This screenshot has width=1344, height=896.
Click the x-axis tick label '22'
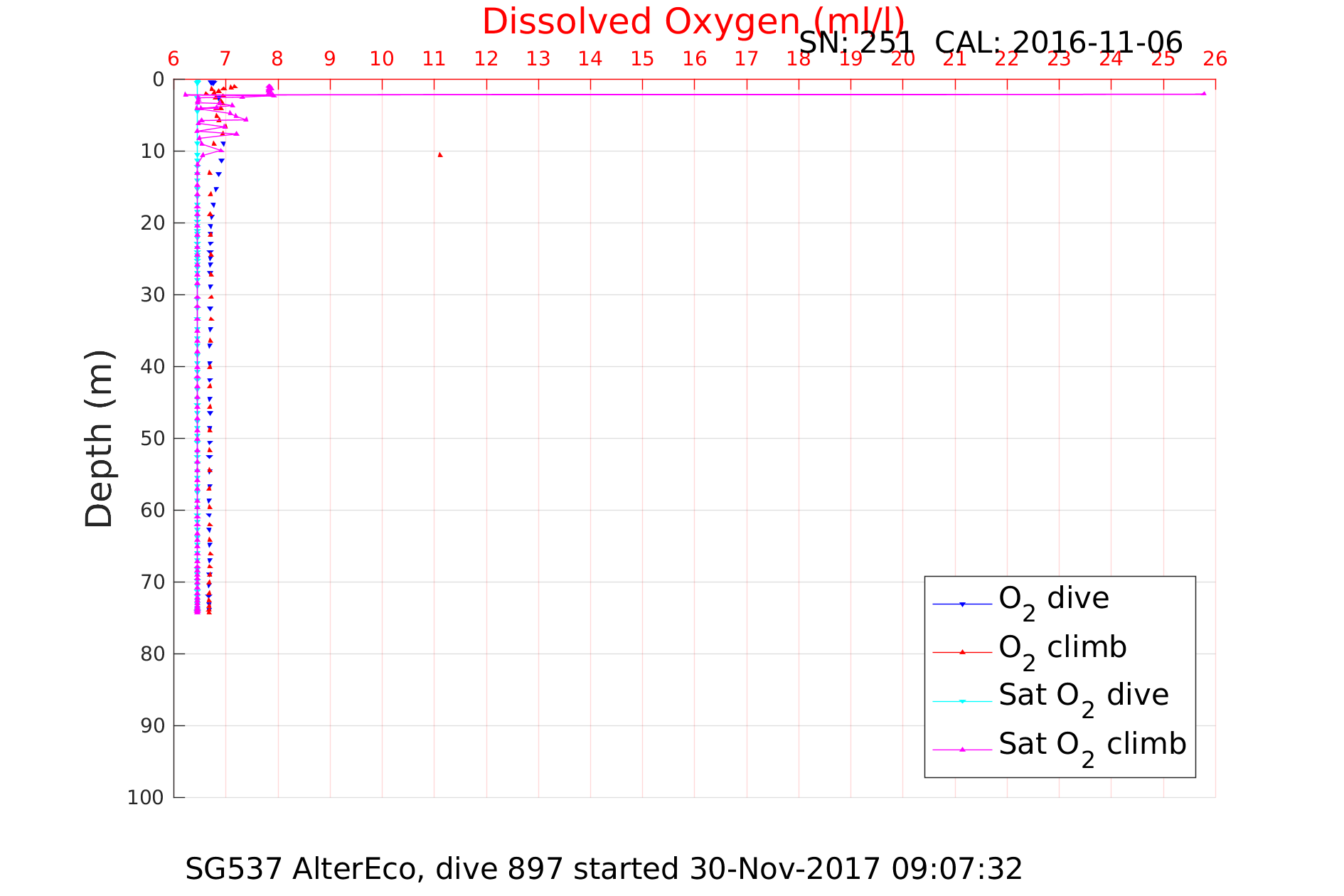coord(1007,59)
